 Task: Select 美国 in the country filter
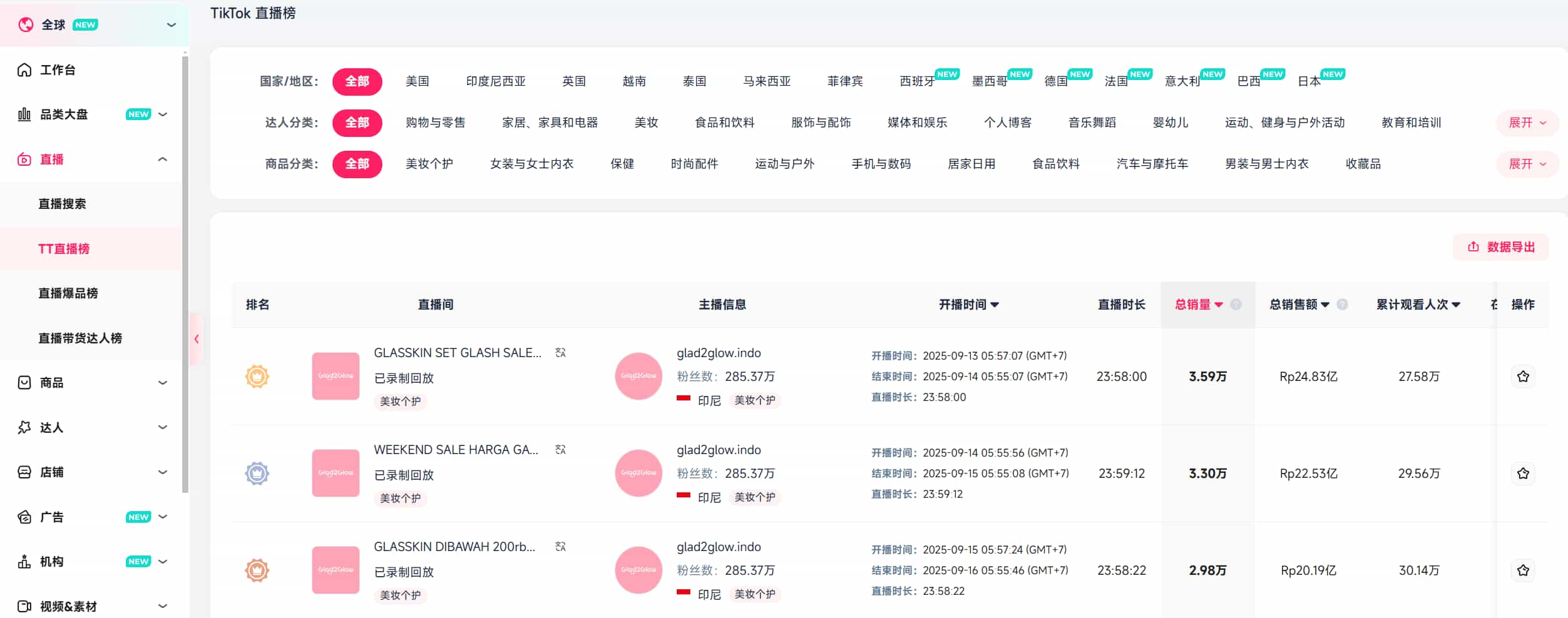click(x=417, y=81)
